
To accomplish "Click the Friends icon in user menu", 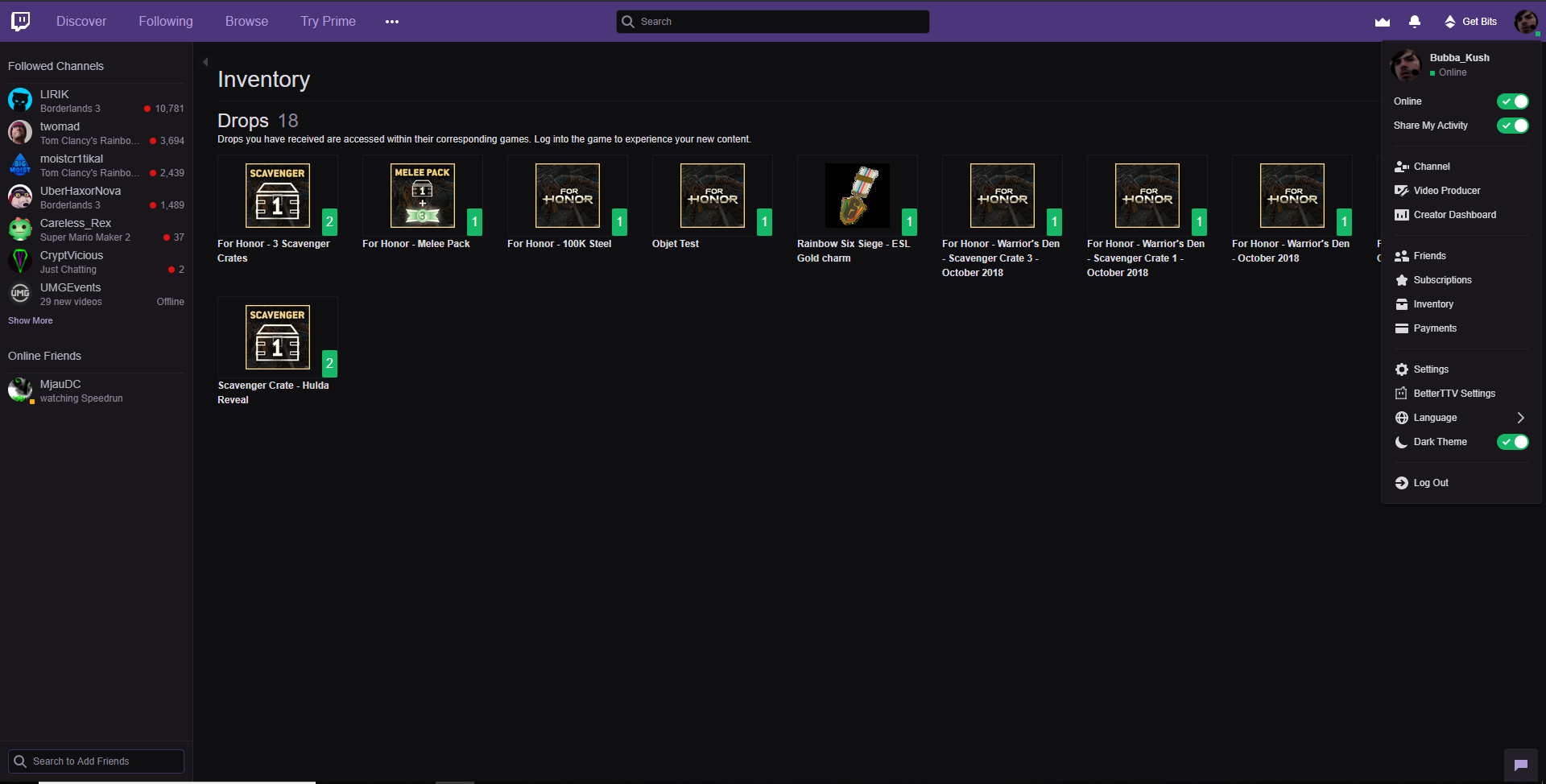I will pos(1402,256).
